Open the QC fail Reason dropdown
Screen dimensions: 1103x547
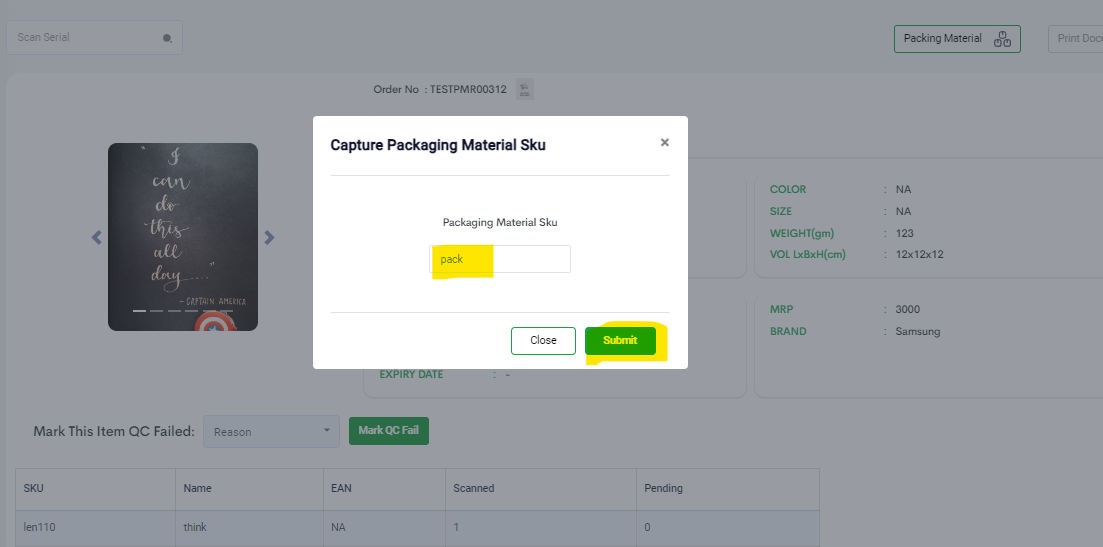pyautogui.click(x=271, y=431)
